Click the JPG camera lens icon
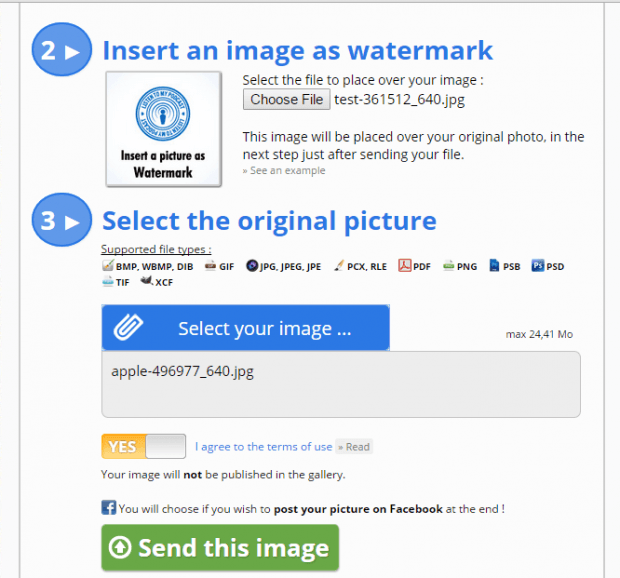 (x=252, y=266)
